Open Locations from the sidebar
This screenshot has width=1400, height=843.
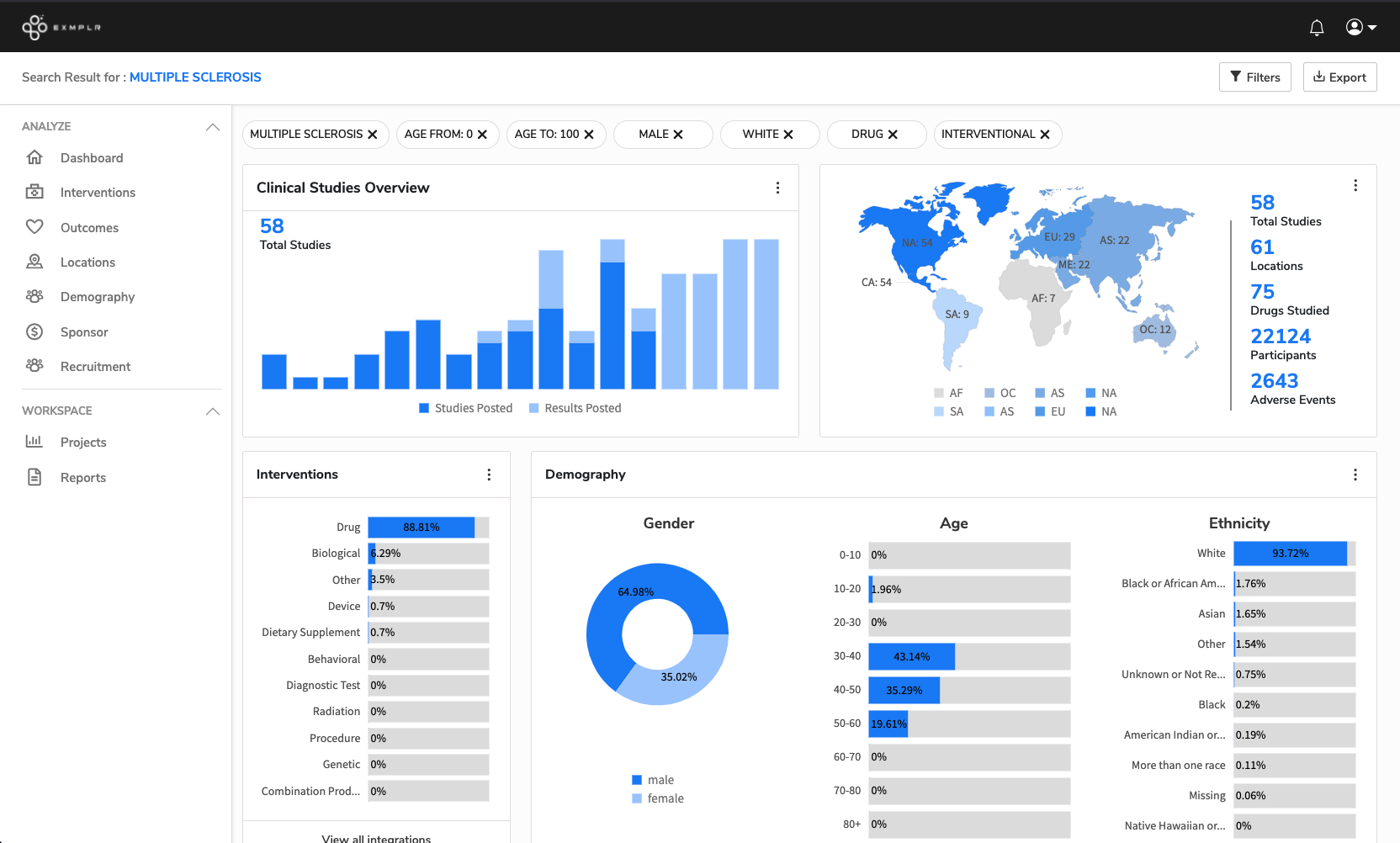tap(34, 262)
